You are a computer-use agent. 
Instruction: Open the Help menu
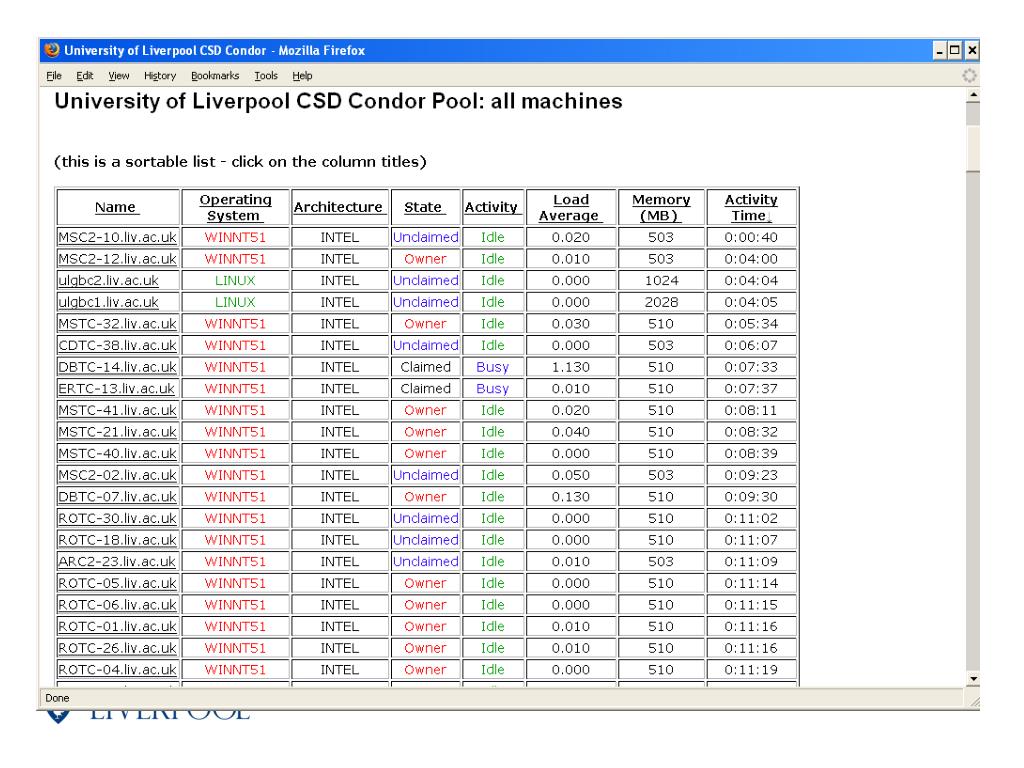point(302,76)
